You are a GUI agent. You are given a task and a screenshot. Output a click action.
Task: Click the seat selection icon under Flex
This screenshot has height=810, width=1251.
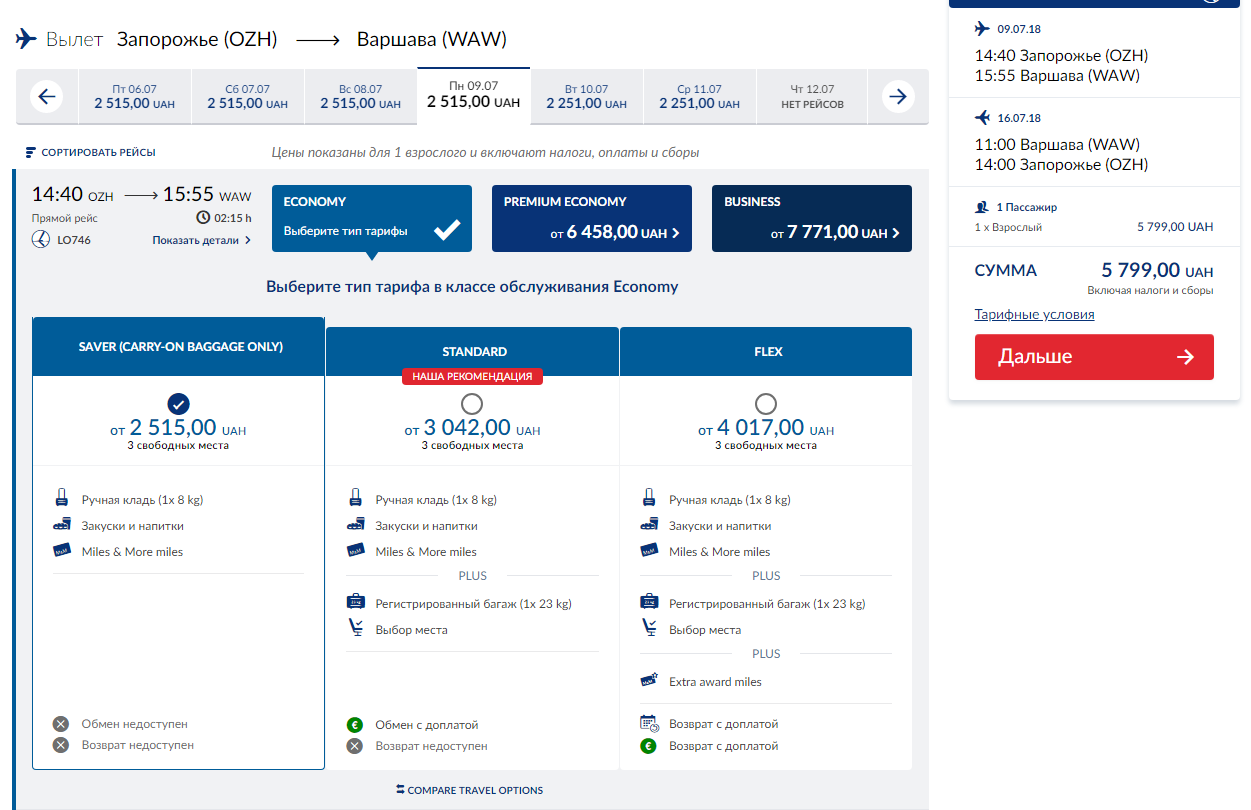(x=649, y=629)
